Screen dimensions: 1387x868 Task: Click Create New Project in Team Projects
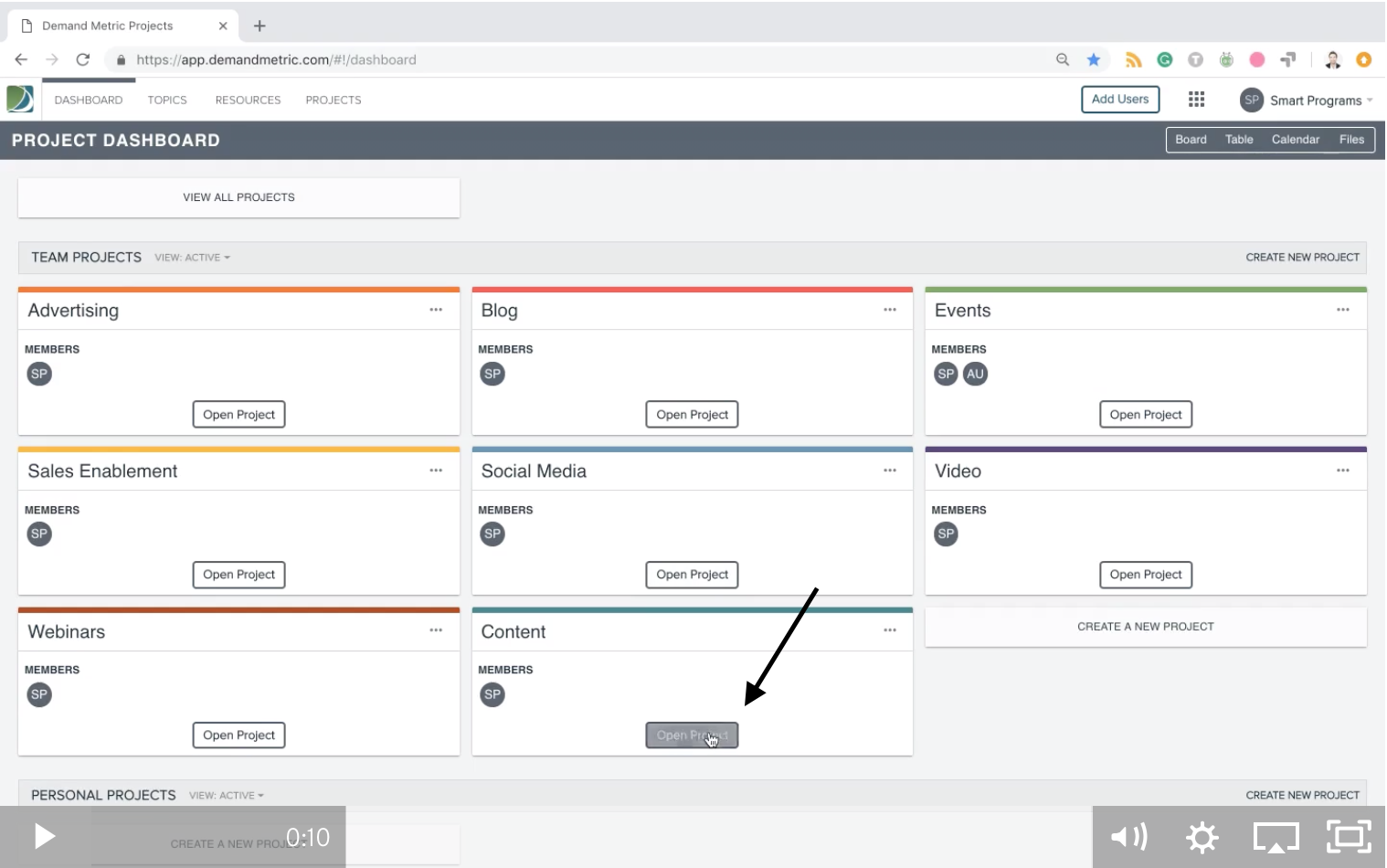[1302, 258]
